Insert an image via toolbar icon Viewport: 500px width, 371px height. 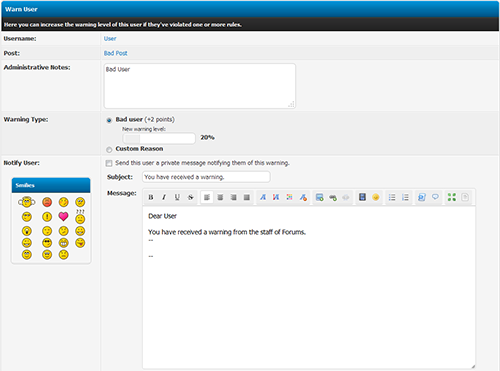click(319, 197)
